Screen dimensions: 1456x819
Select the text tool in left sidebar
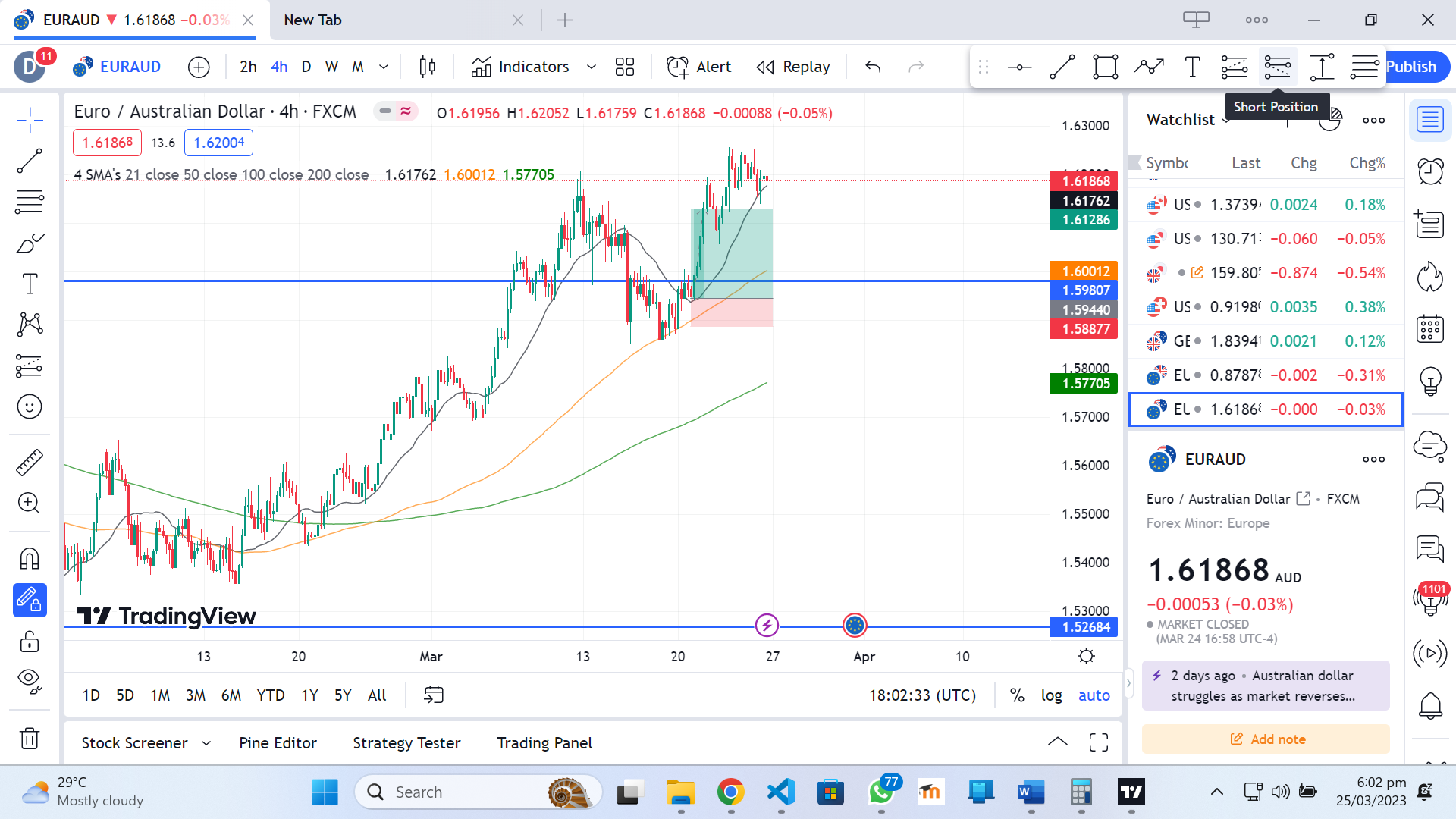click(x=30, y=284)
